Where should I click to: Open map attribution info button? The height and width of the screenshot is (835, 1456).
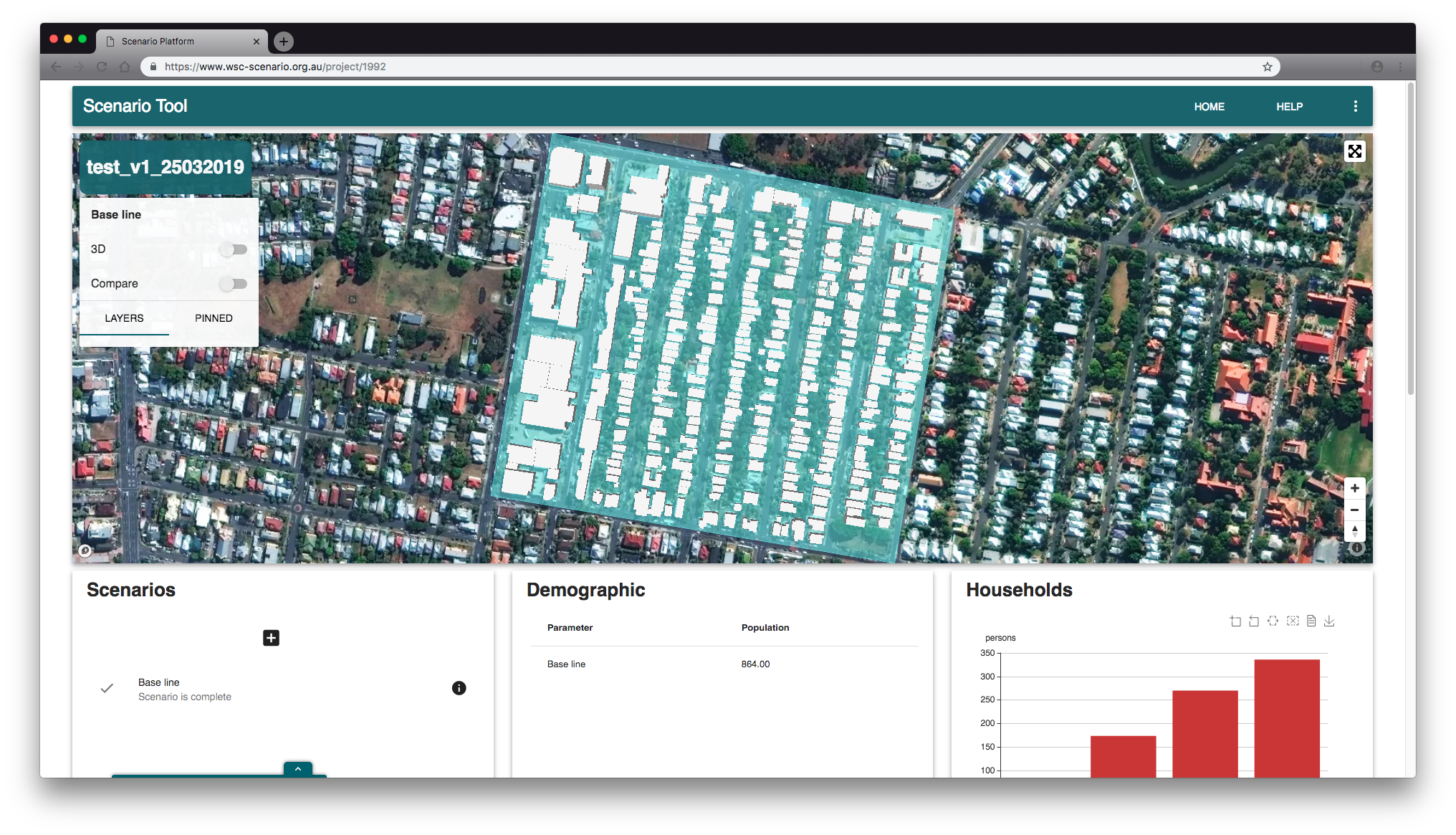1356,548
